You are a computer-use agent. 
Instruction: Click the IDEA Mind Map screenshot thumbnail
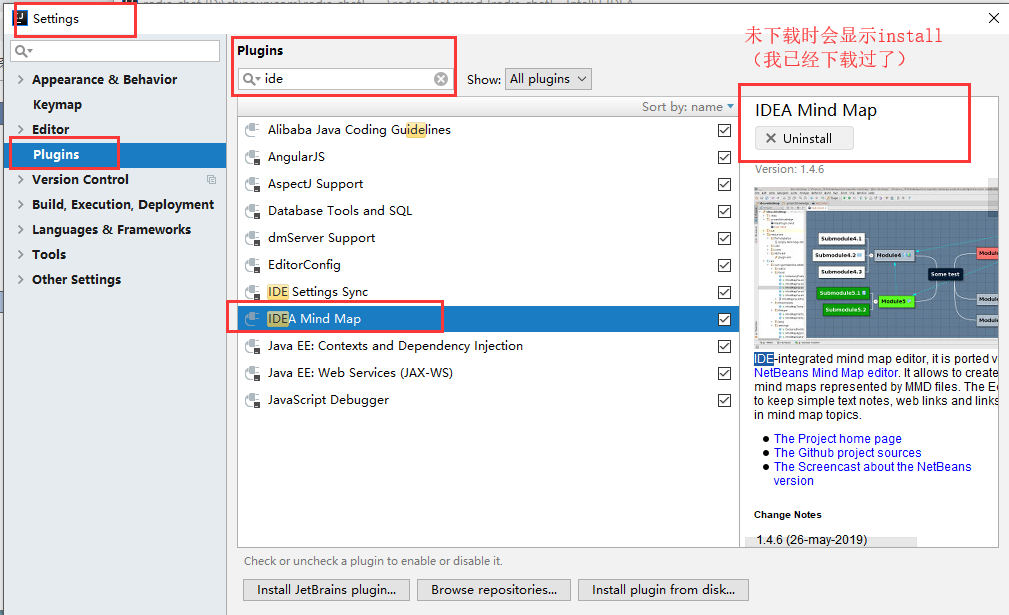pyautogui.click(x=876, y=267)
